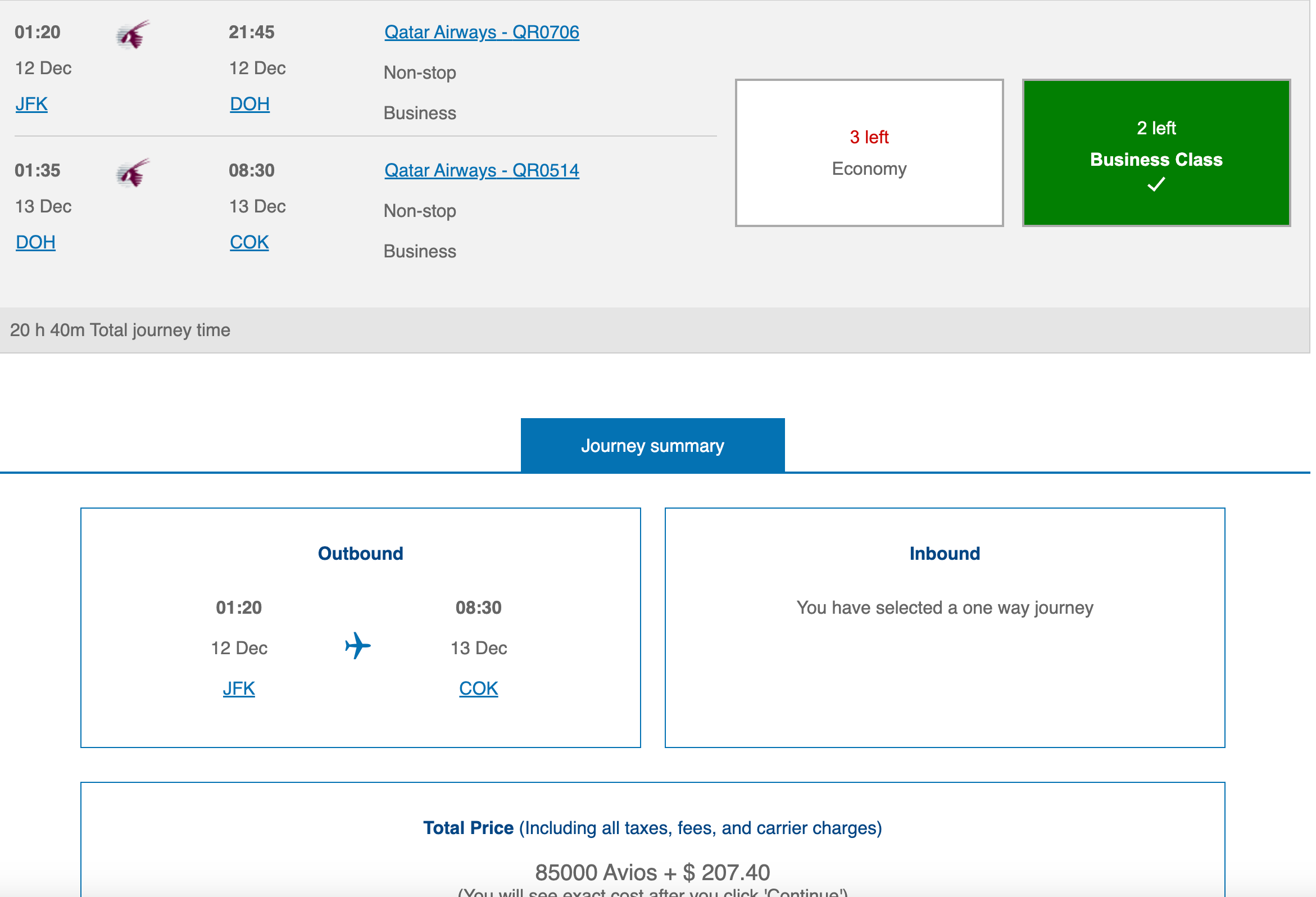The image size is (1316, 897).
Task: Click COK arrival link on second flight
Action: [x=249, y=242]
